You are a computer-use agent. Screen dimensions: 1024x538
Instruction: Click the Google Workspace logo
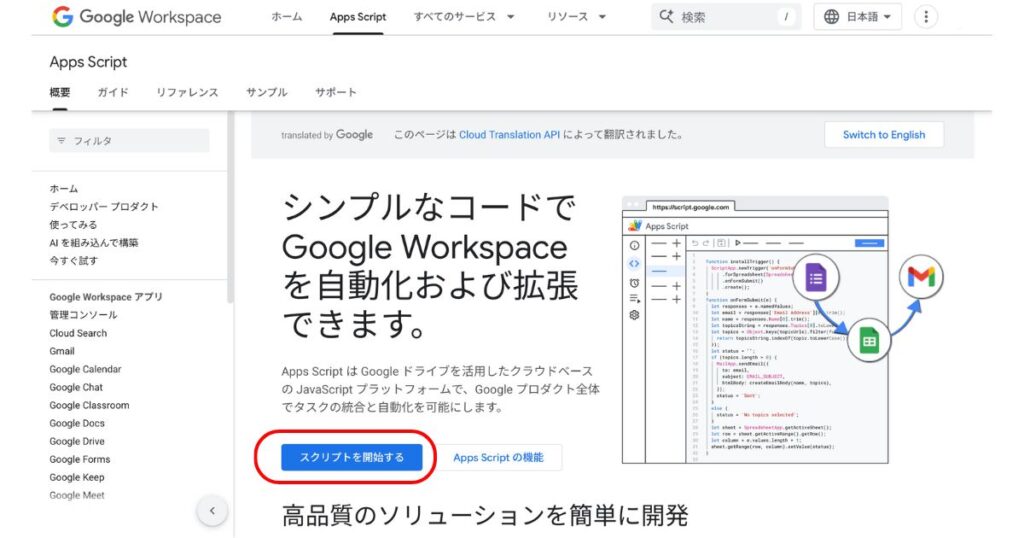pos(136,16)
